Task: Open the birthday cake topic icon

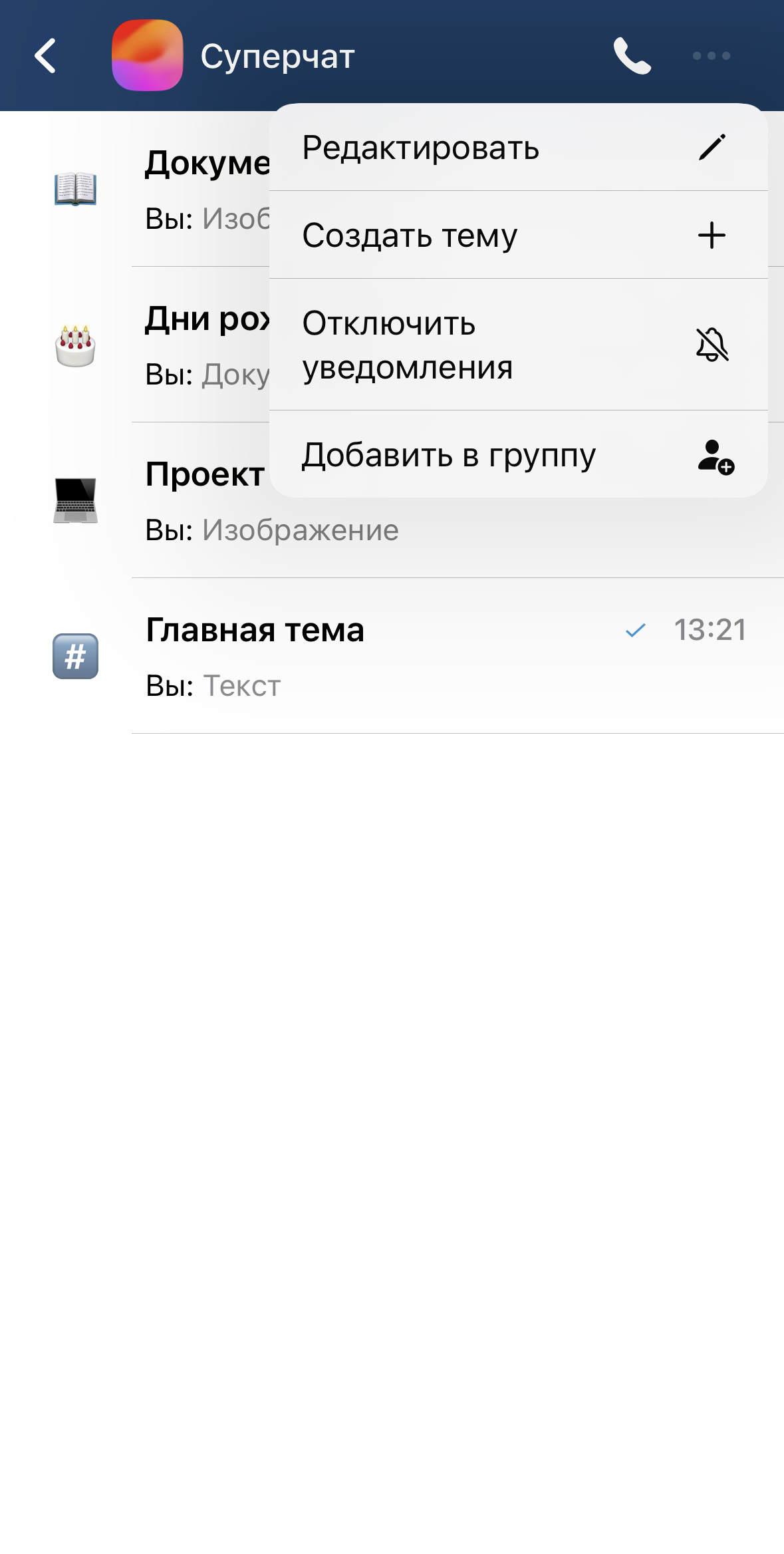Action: coord(75,345)
